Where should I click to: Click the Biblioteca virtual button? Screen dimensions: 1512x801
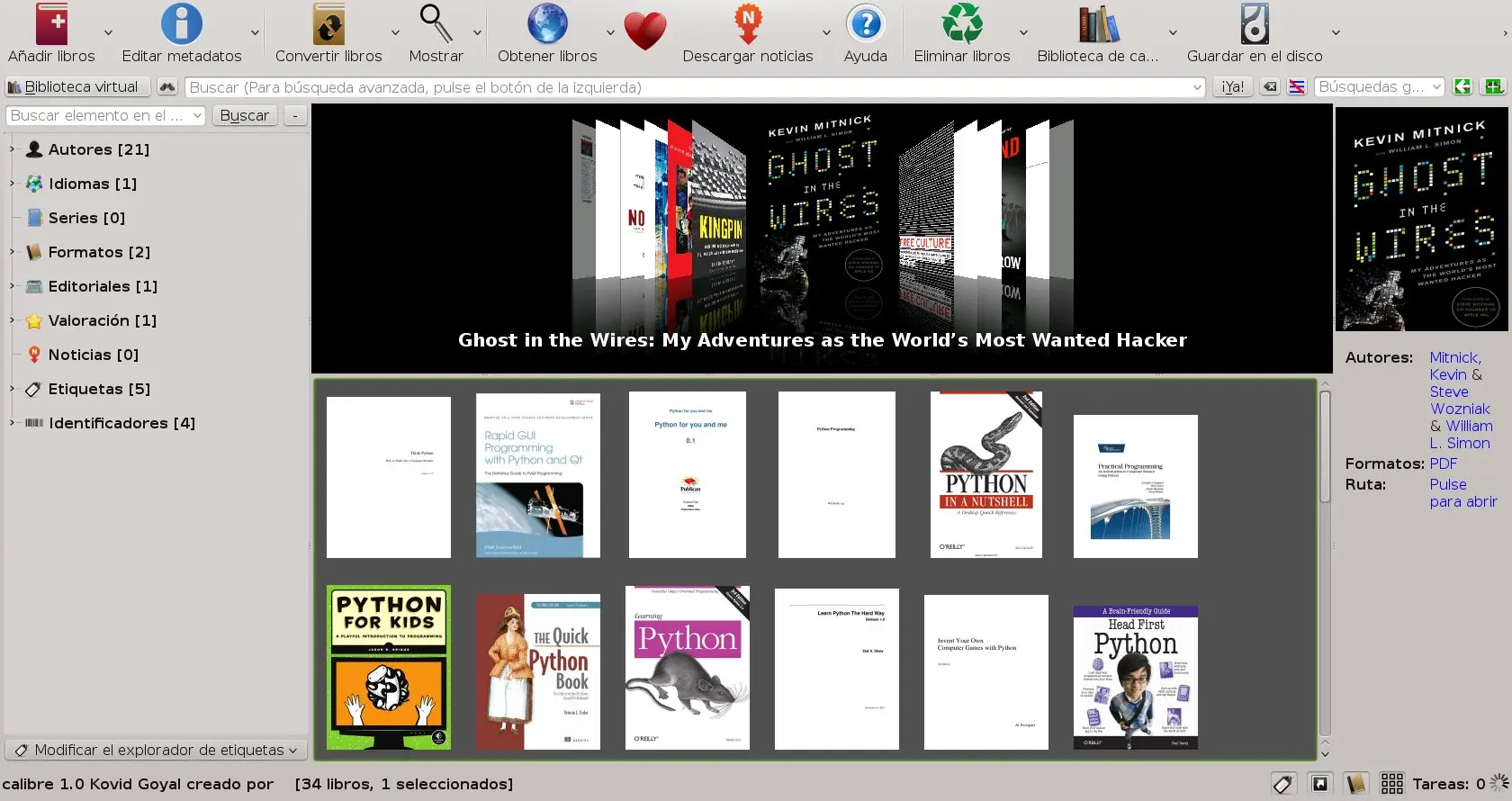pos(78,87)
